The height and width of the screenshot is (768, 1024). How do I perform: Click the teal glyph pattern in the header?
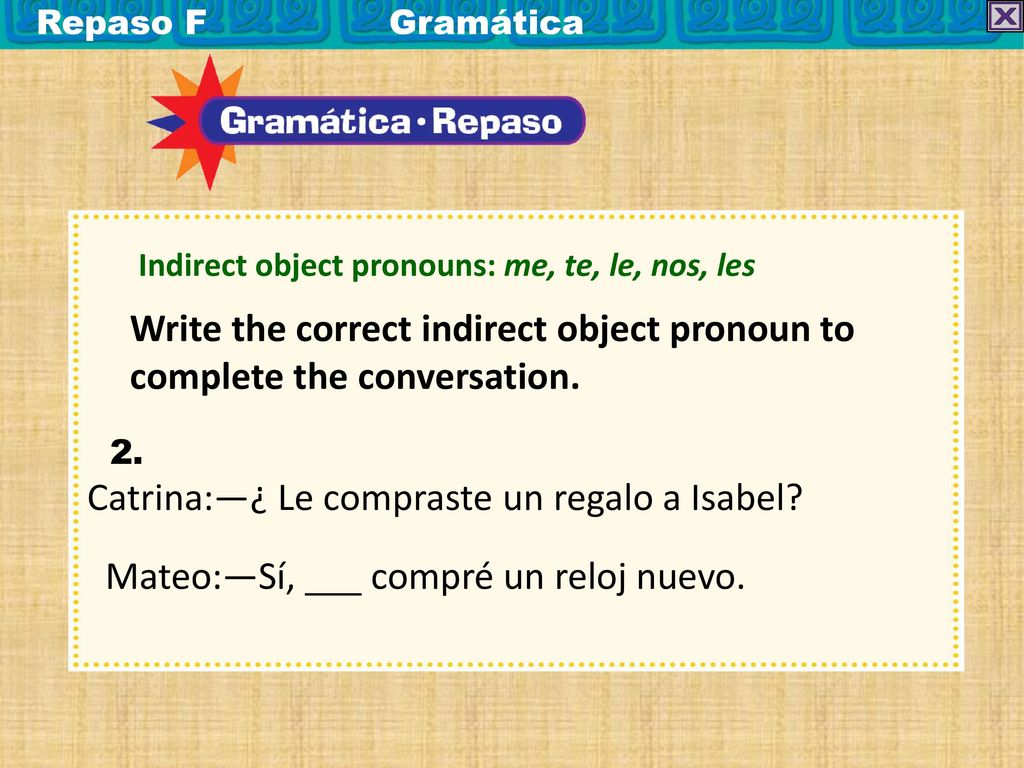click(x=751, y=23)
